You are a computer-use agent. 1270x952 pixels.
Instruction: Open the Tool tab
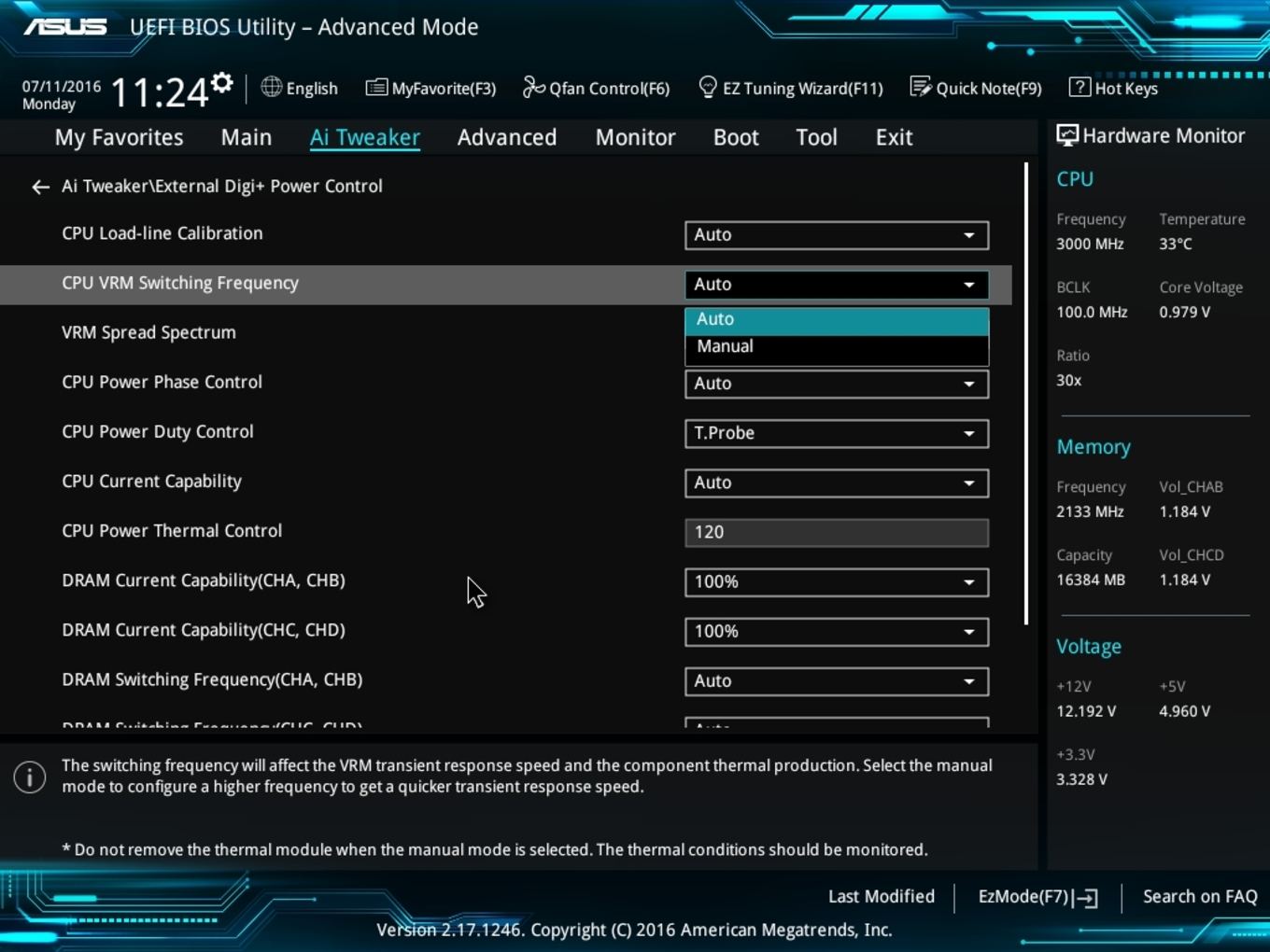tap(816, 137)
